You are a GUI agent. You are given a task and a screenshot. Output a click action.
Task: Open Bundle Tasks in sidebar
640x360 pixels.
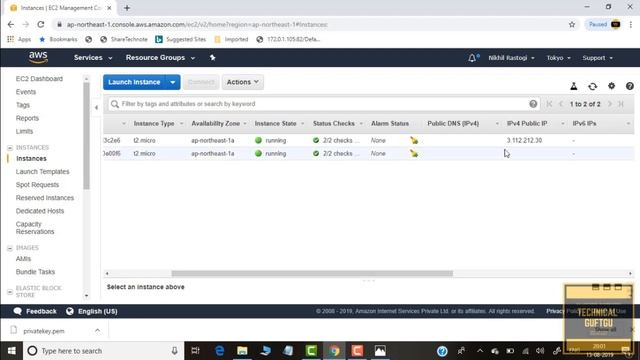pos(35,272)
